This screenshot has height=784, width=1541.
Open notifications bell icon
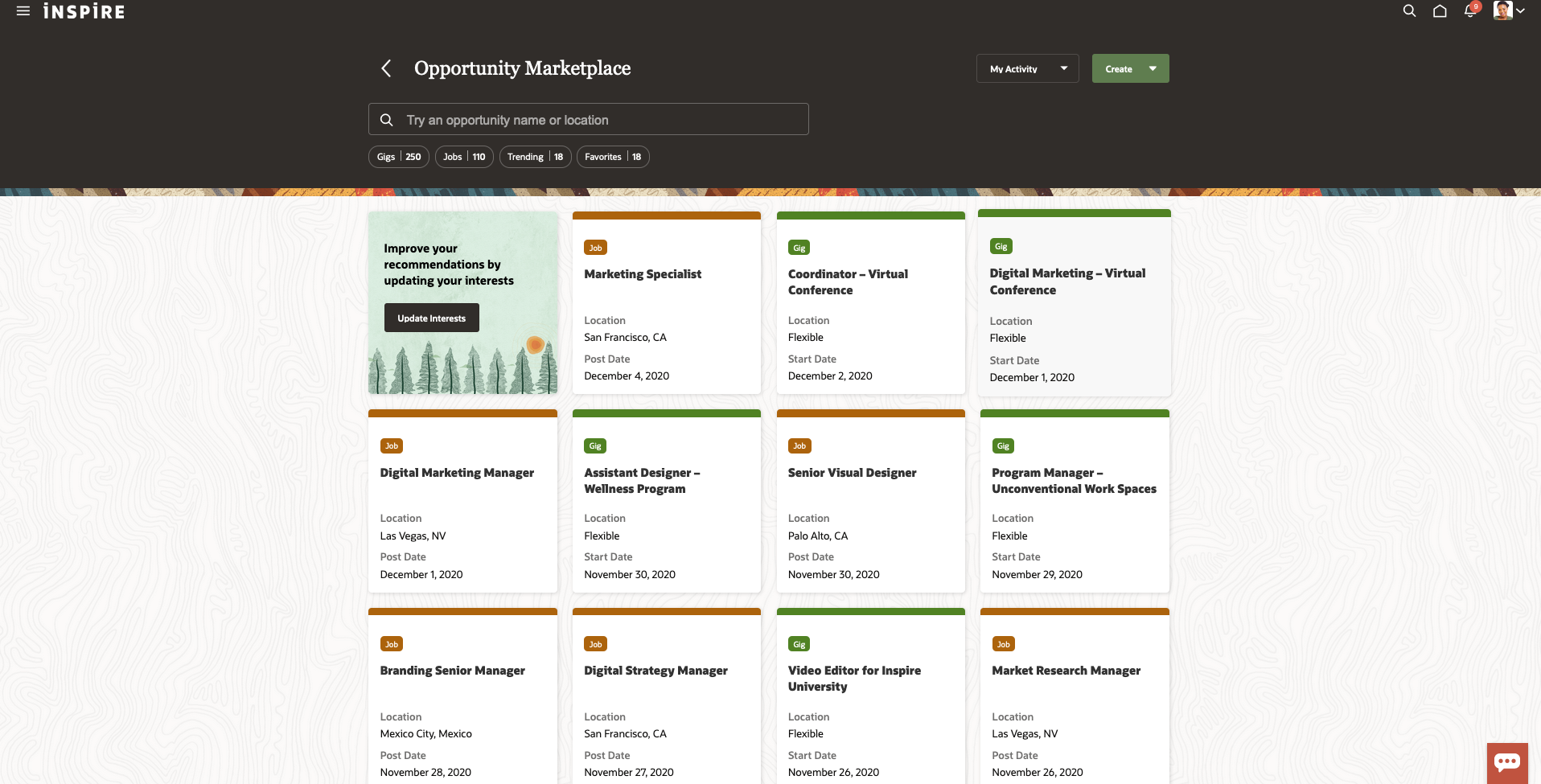pyautogui.click(x=1470, y=11)
